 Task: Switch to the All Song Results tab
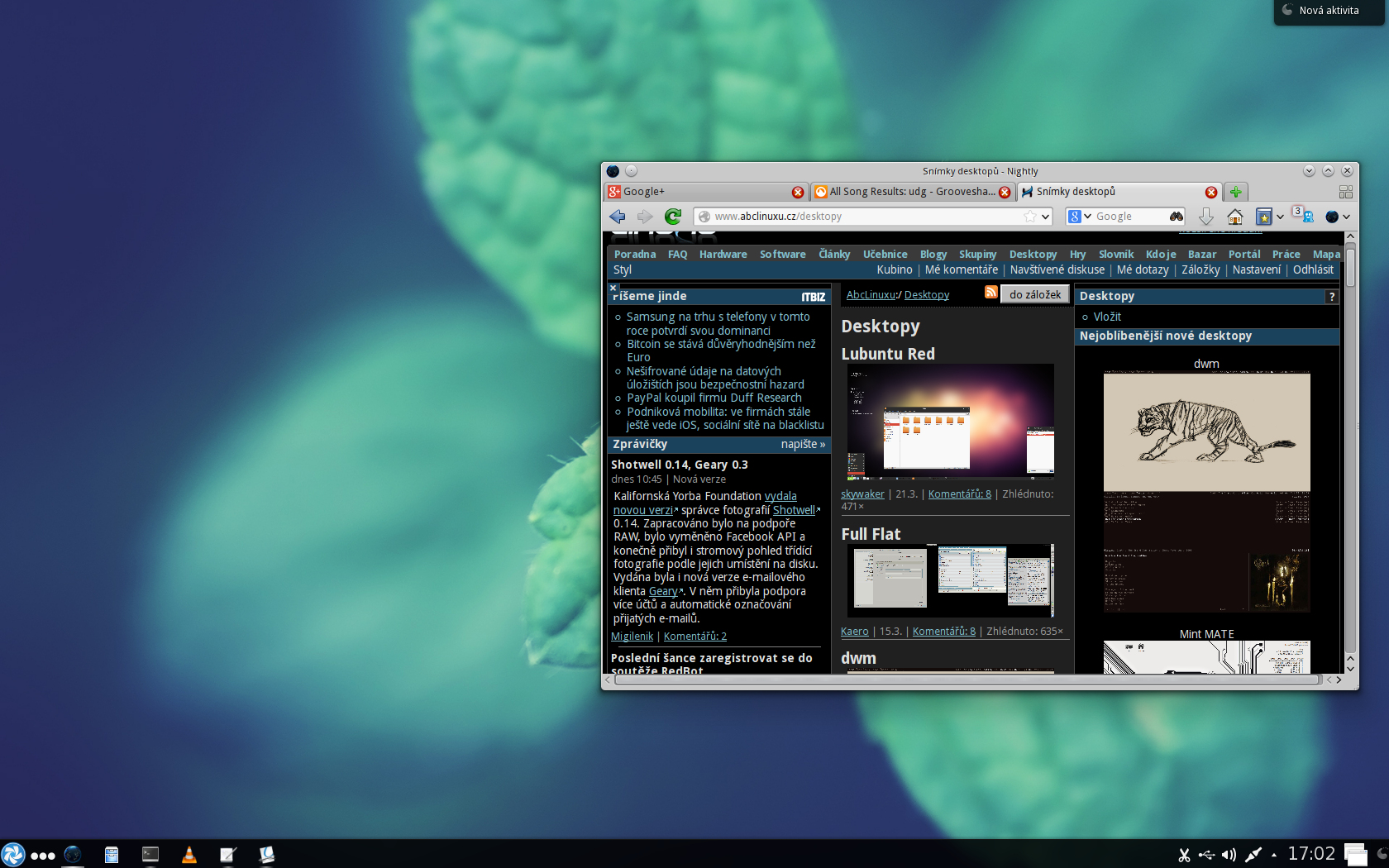[x=914, y=192]
